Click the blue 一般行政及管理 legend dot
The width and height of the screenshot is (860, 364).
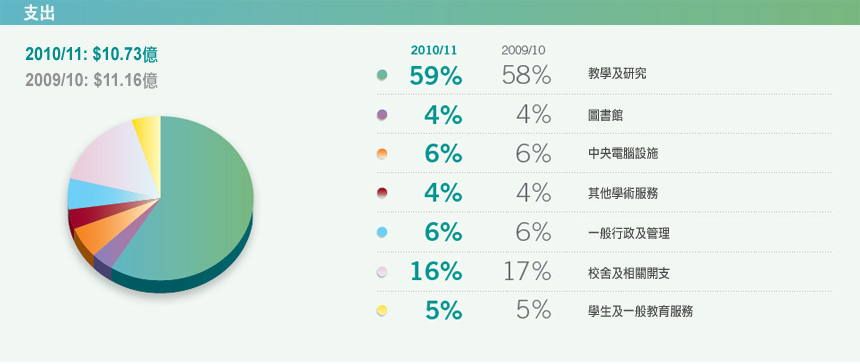pos(382,232)
